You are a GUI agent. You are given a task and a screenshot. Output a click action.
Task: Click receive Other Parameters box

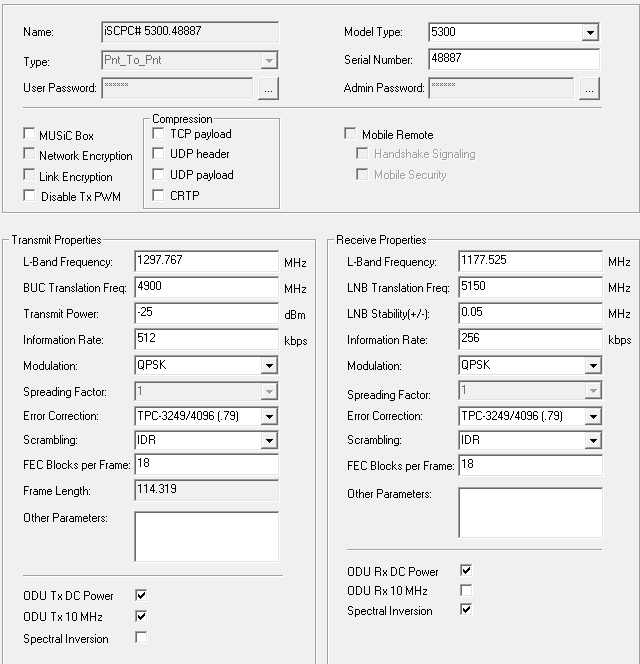[x=530, y=512]
